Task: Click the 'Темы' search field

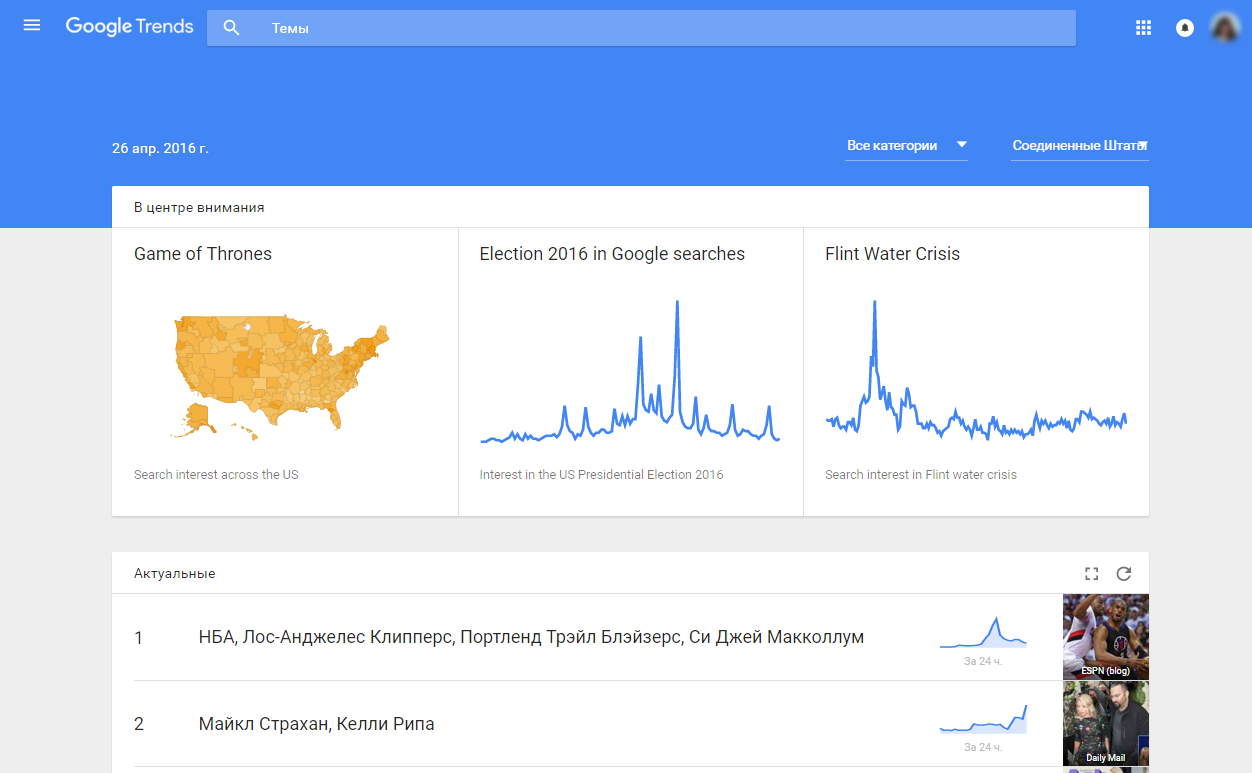Action: pyautogui.click(x=660, y=28)
